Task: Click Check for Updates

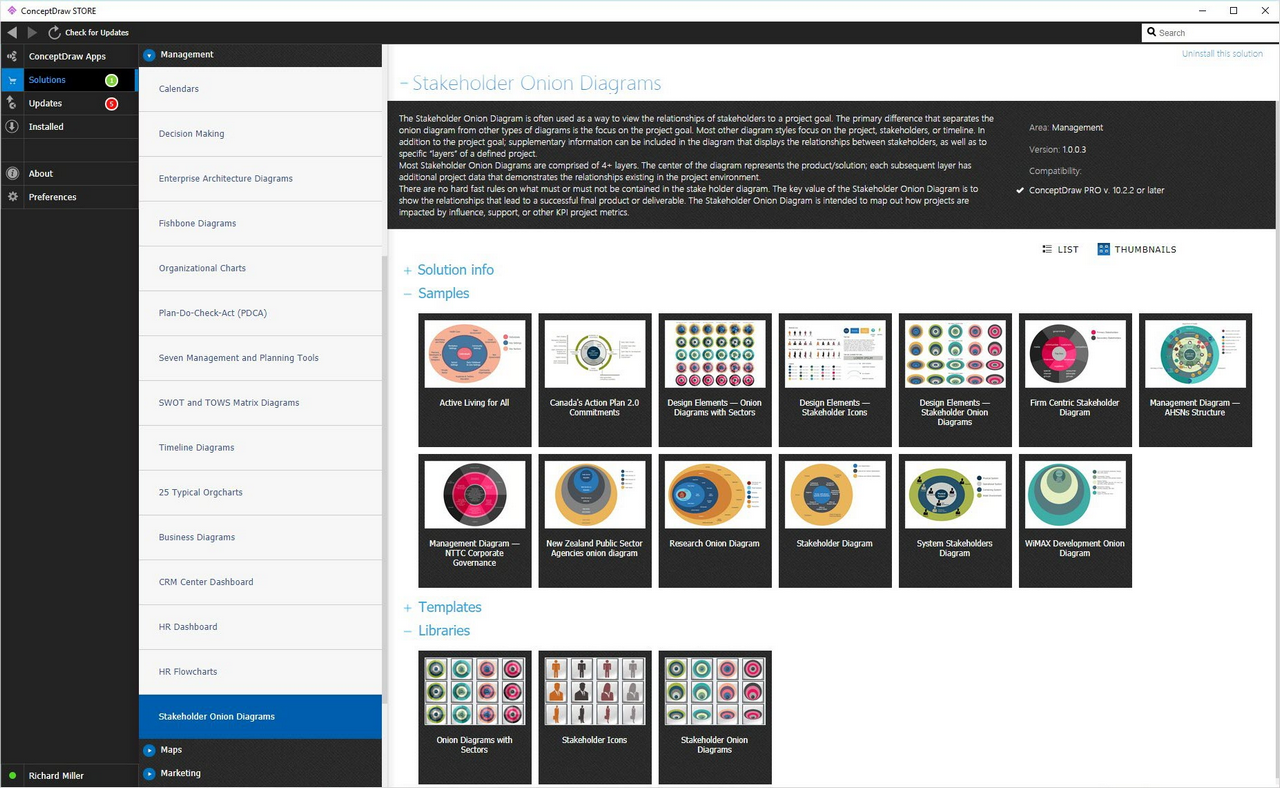Action: tap(97, 33)
